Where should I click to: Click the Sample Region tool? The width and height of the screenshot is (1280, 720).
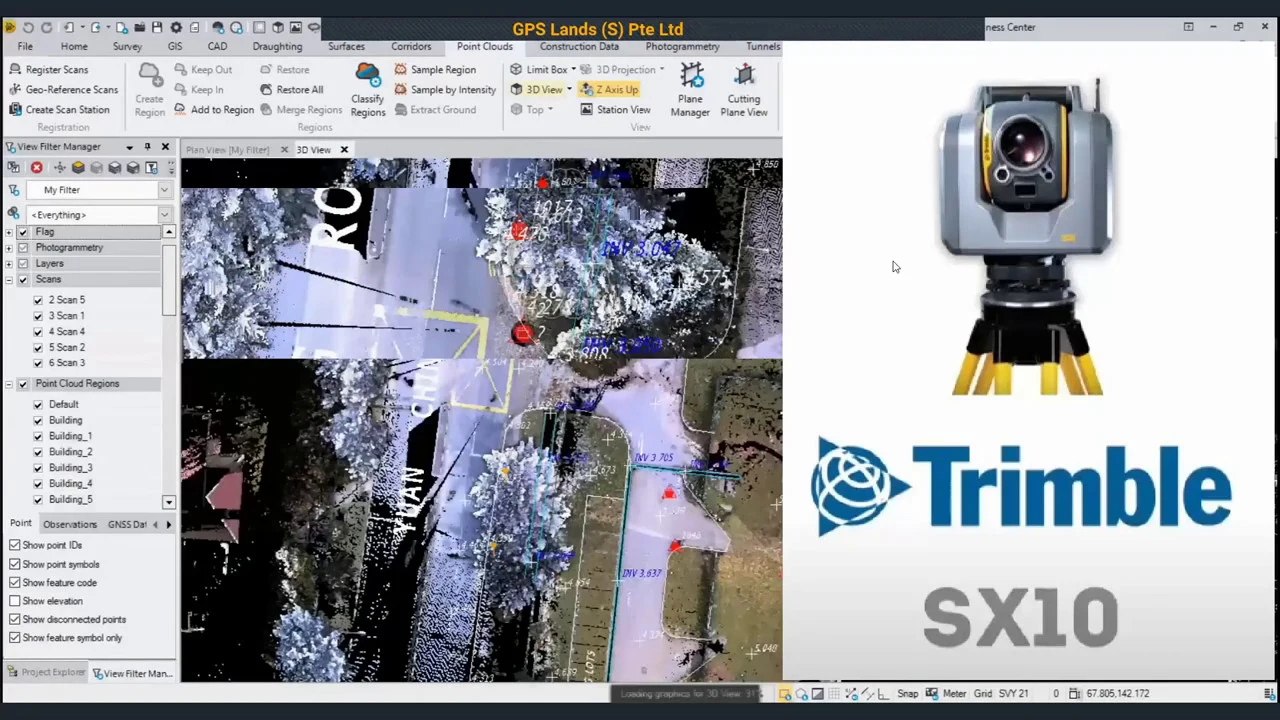435,70
